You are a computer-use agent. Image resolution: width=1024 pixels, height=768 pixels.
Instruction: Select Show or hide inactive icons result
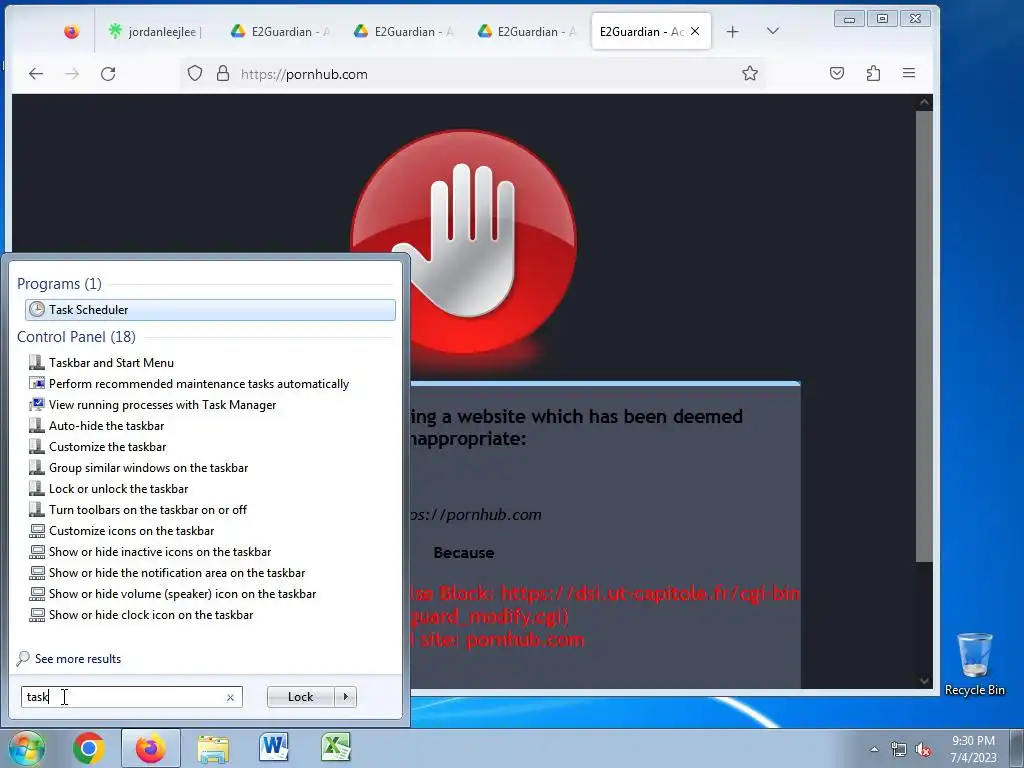pos(159,552)
